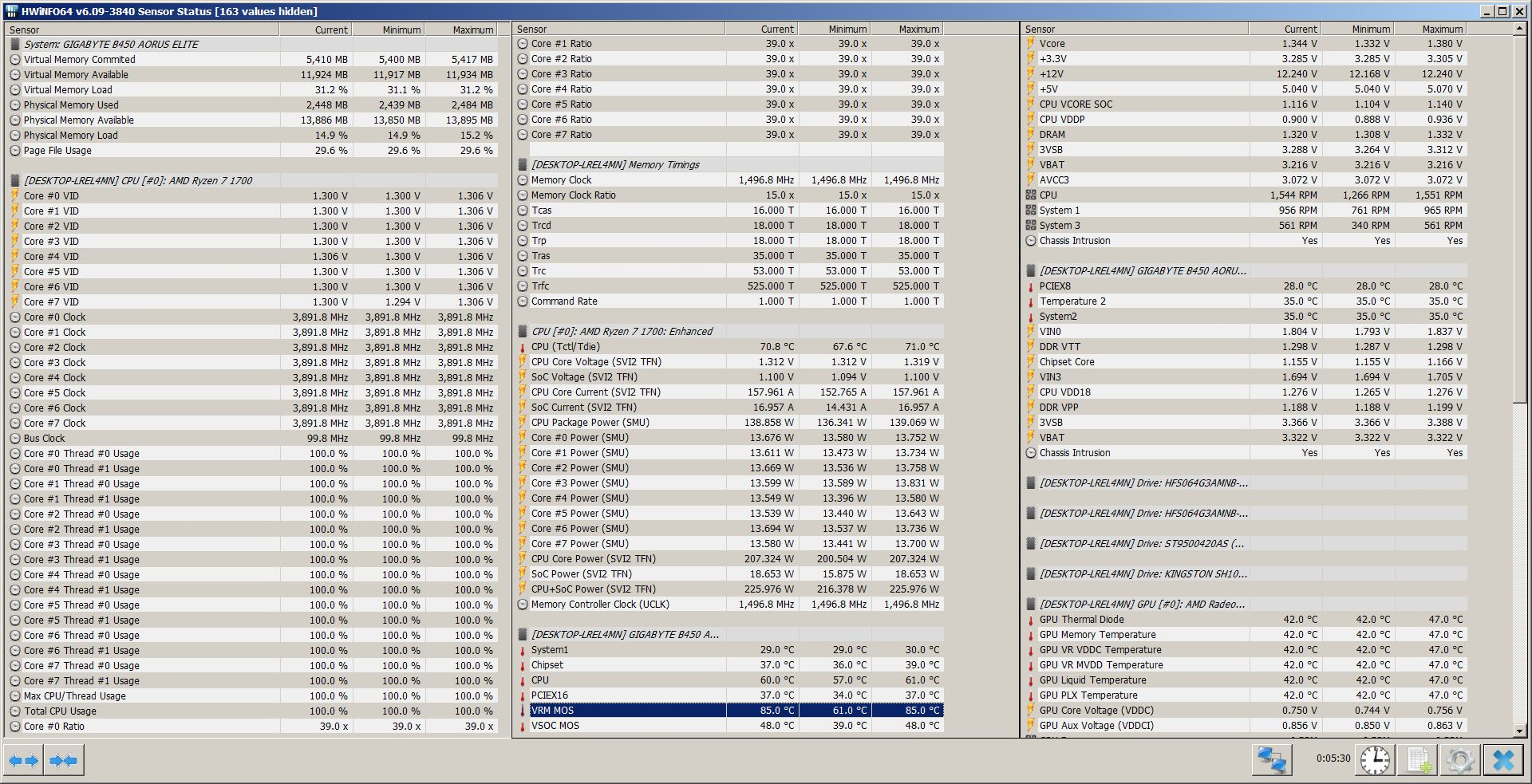Click the fan icon beside CPU RPM
This screenshot has height=784, width=1532.
[1031, 195]
